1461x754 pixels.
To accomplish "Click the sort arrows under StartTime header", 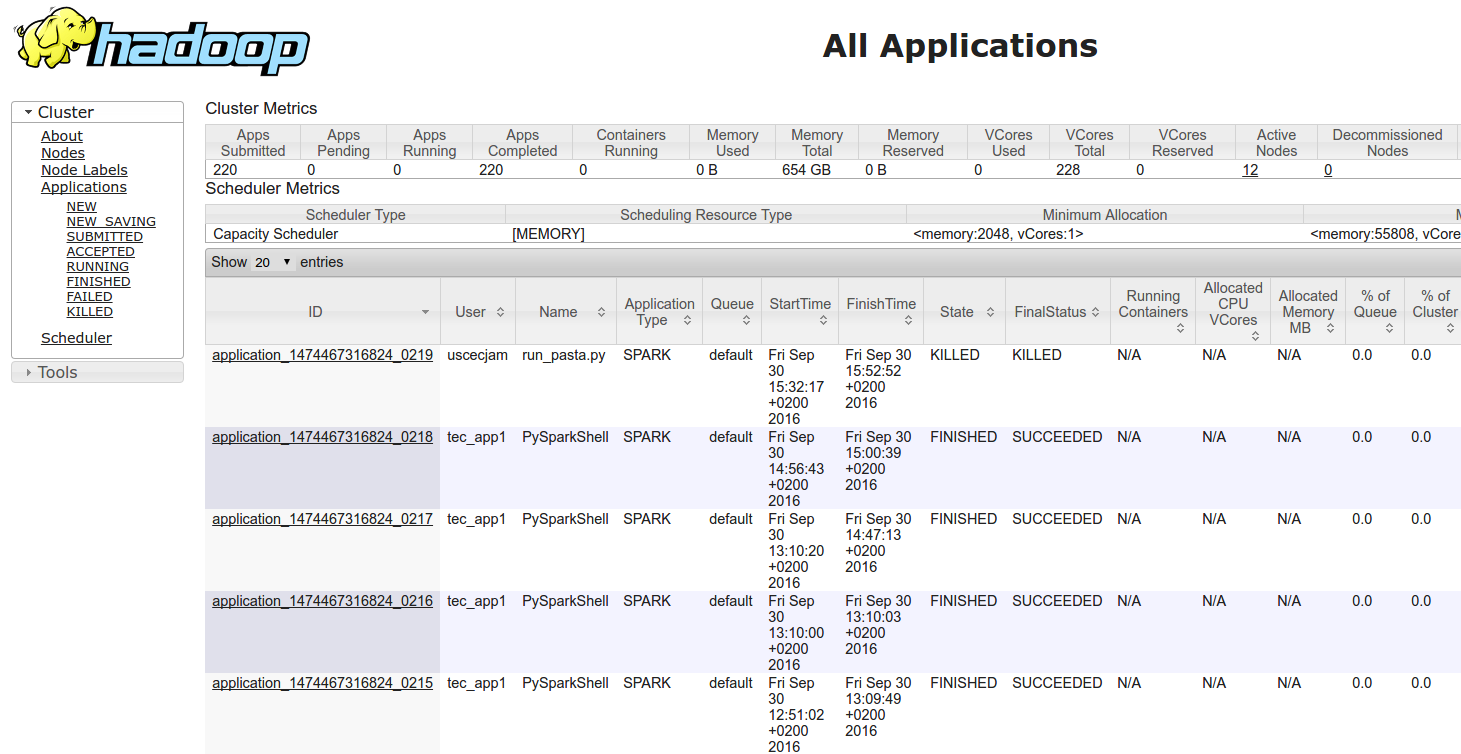I will [x=823, y=320].
